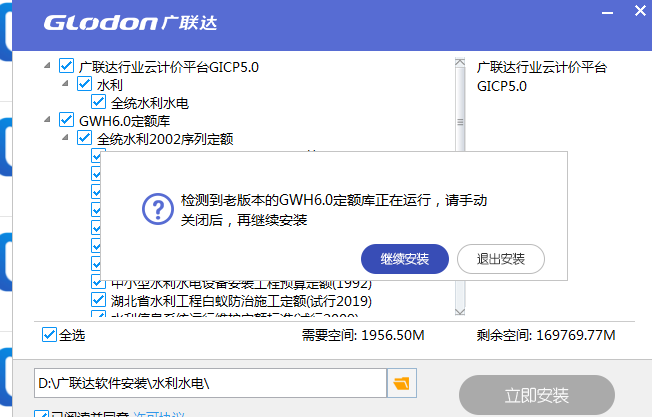Uncheck the 全统水利水电 checkbox
This screenshot has width=652, height=417.
tap(99, 102)
